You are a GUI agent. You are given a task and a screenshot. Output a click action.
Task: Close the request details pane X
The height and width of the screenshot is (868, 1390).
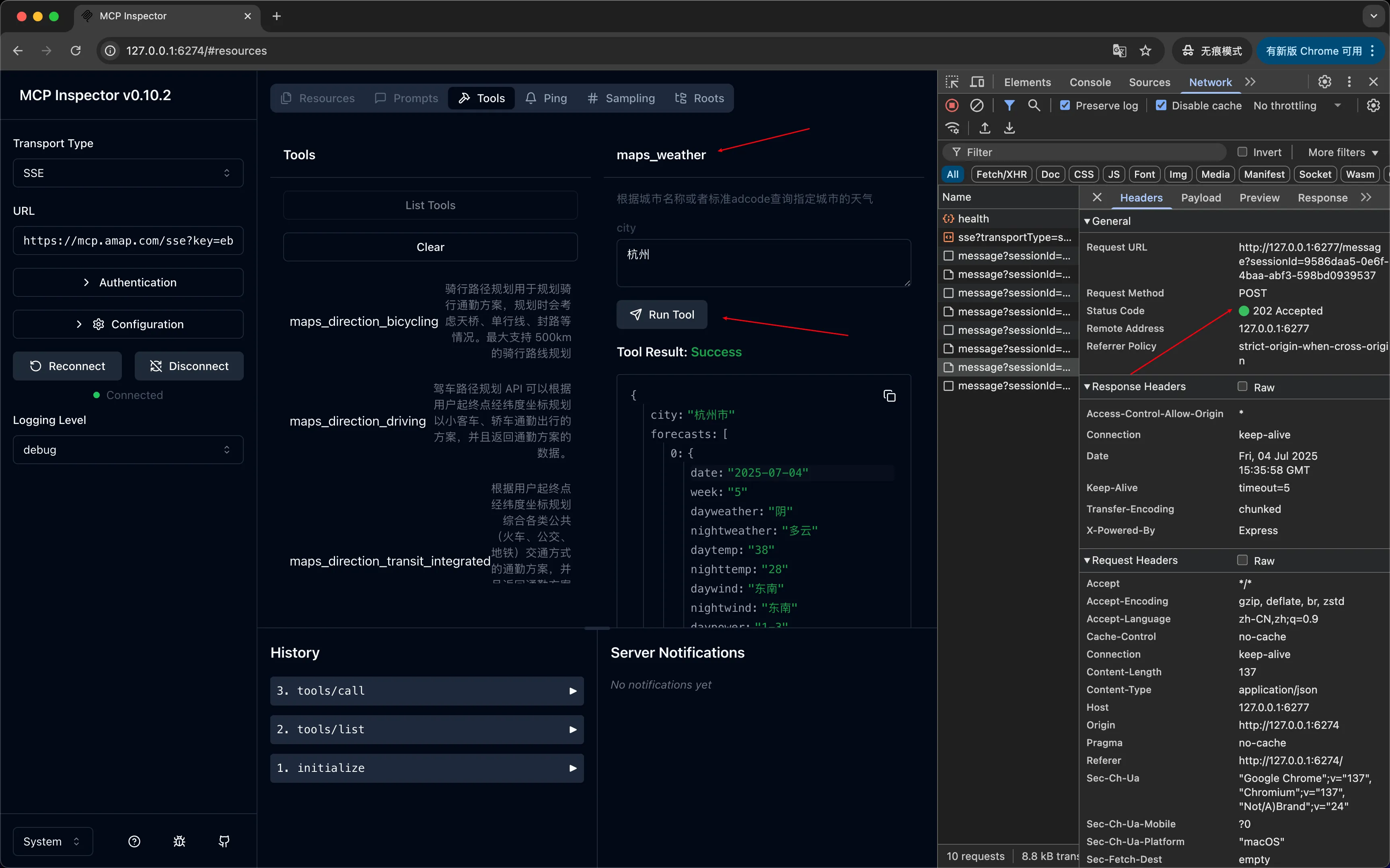click(x=1097, y=197)
